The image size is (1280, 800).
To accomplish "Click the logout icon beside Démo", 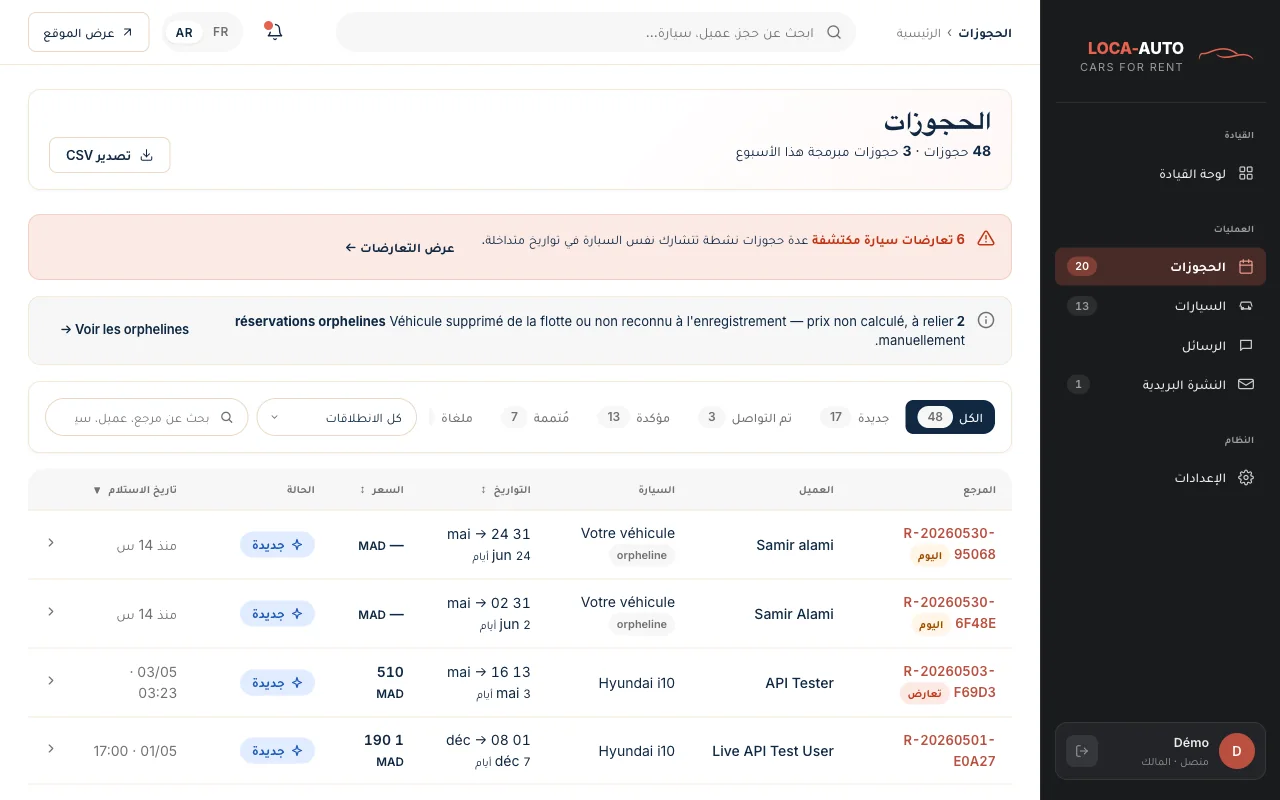I will [1082, 751].
